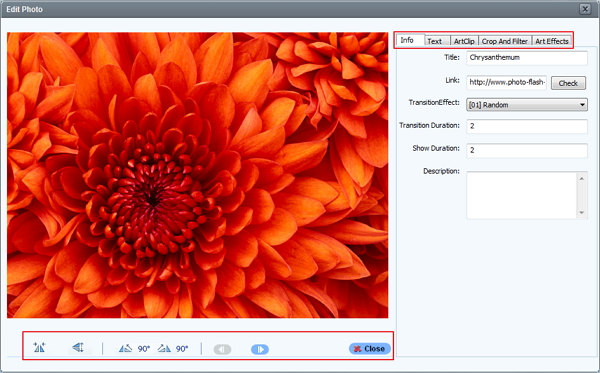Click the Link URL input field
Viewport: 600px width, 373px height.
click(x=506, y=82)
